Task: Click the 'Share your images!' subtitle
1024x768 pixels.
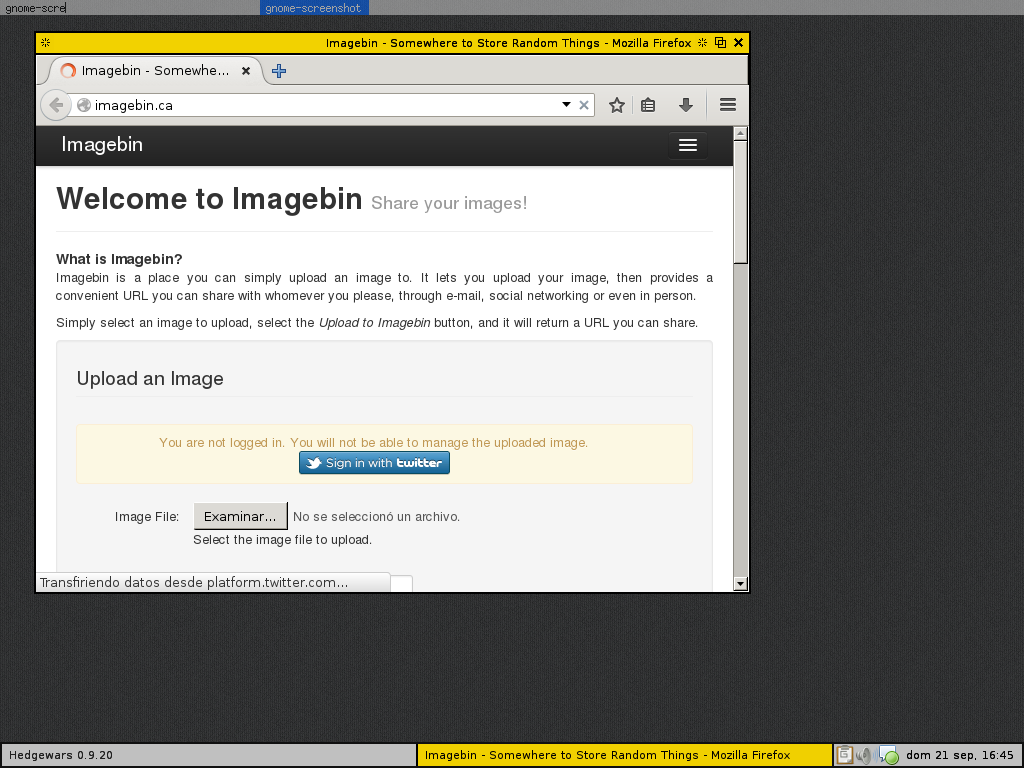Action: (449, 203)
